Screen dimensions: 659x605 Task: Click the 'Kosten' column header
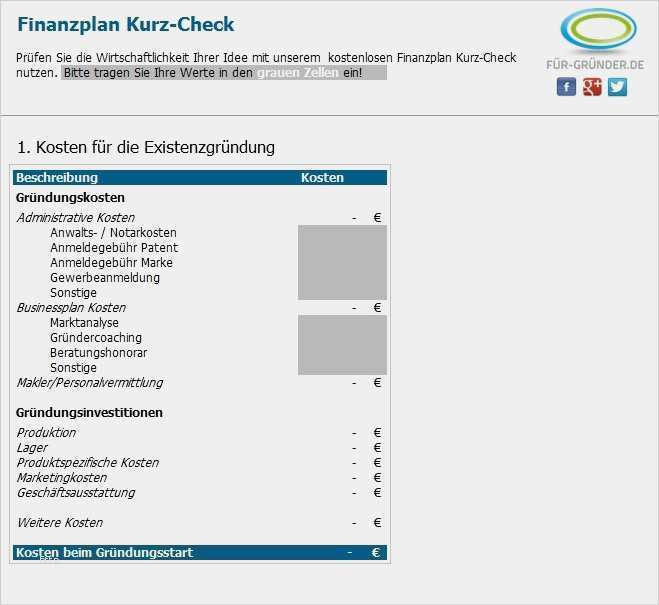tap(322, 178)
